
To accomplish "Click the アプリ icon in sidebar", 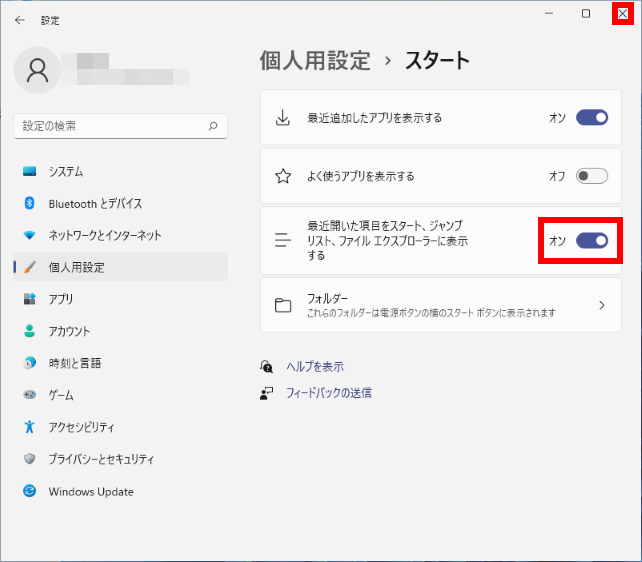I will pos(29,299).
